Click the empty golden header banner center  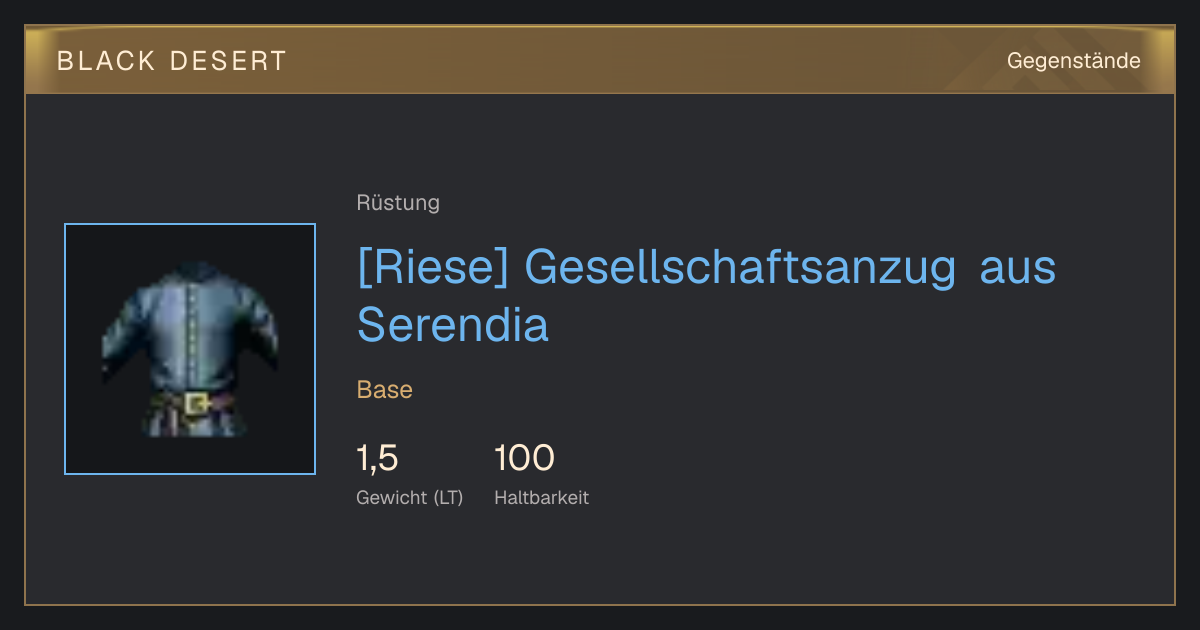pyautogui.click(x=600, y=61)
